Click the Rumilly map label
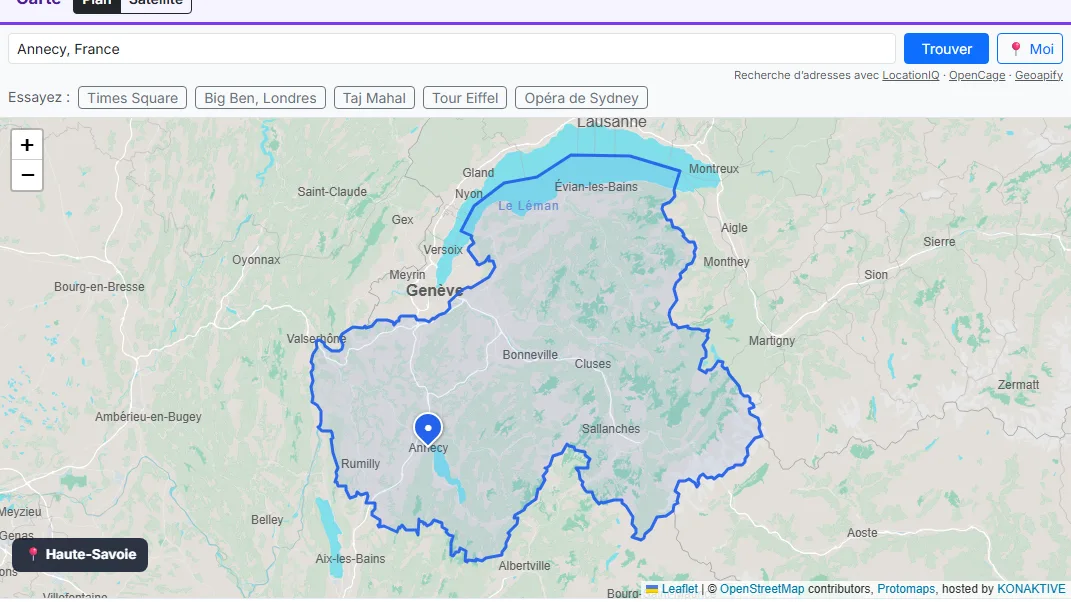The image size is (1071, 602). (360, 464)
